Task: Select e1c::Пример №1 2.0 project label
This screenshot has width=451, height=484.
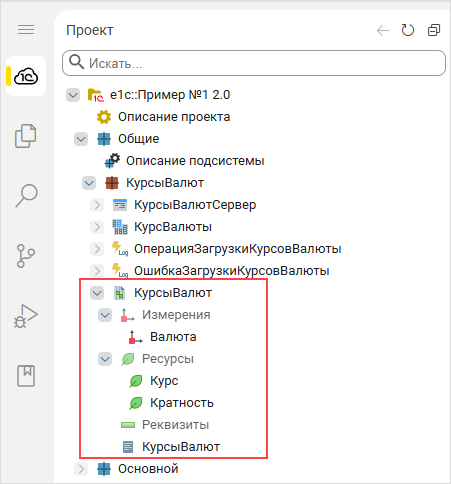Action: (170, 95)
